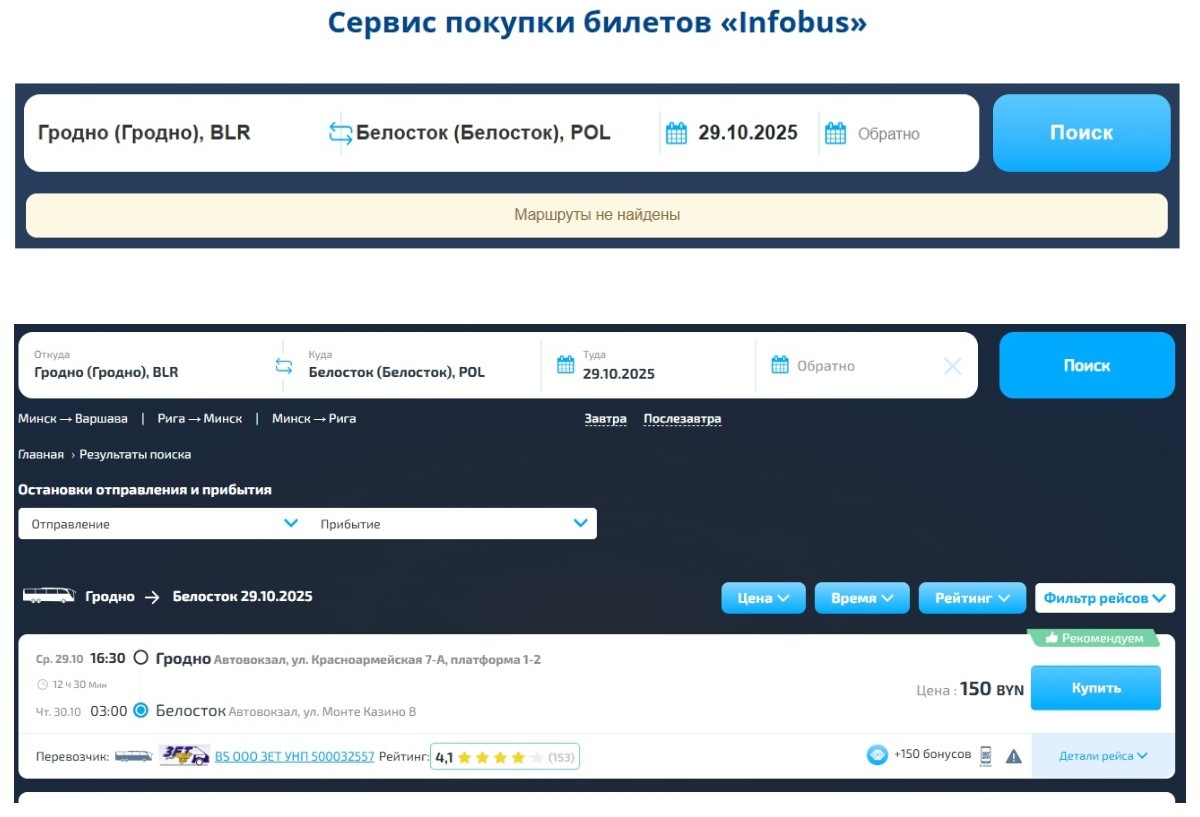The height and width of the screenshot is (817, 1200).
Task: Select the Белосток arrival stop radio button
Action: pyautogui.click(x=141, y=711)
